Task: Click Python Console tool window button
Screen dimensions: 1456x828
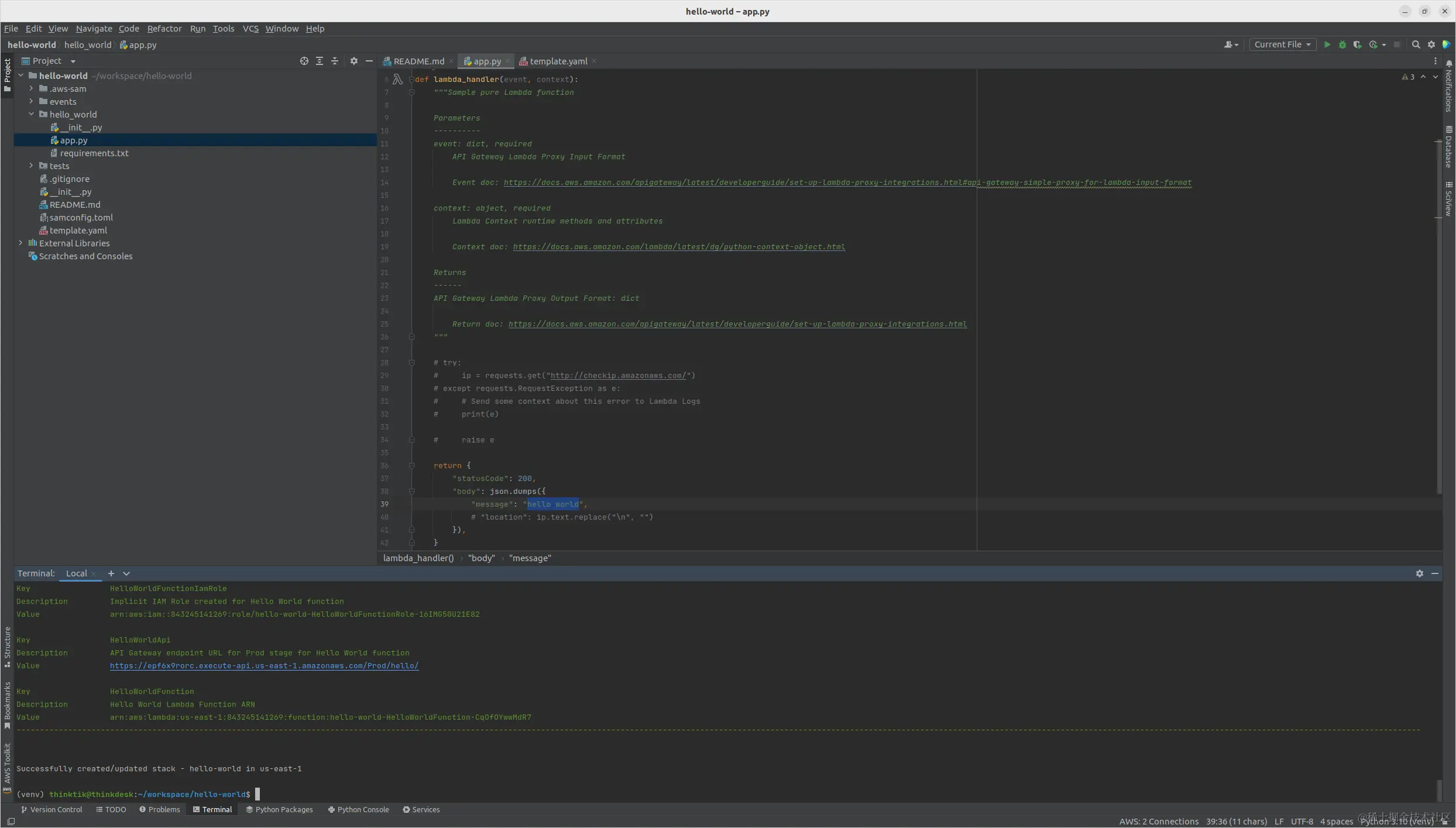Action: coord(358,809)
